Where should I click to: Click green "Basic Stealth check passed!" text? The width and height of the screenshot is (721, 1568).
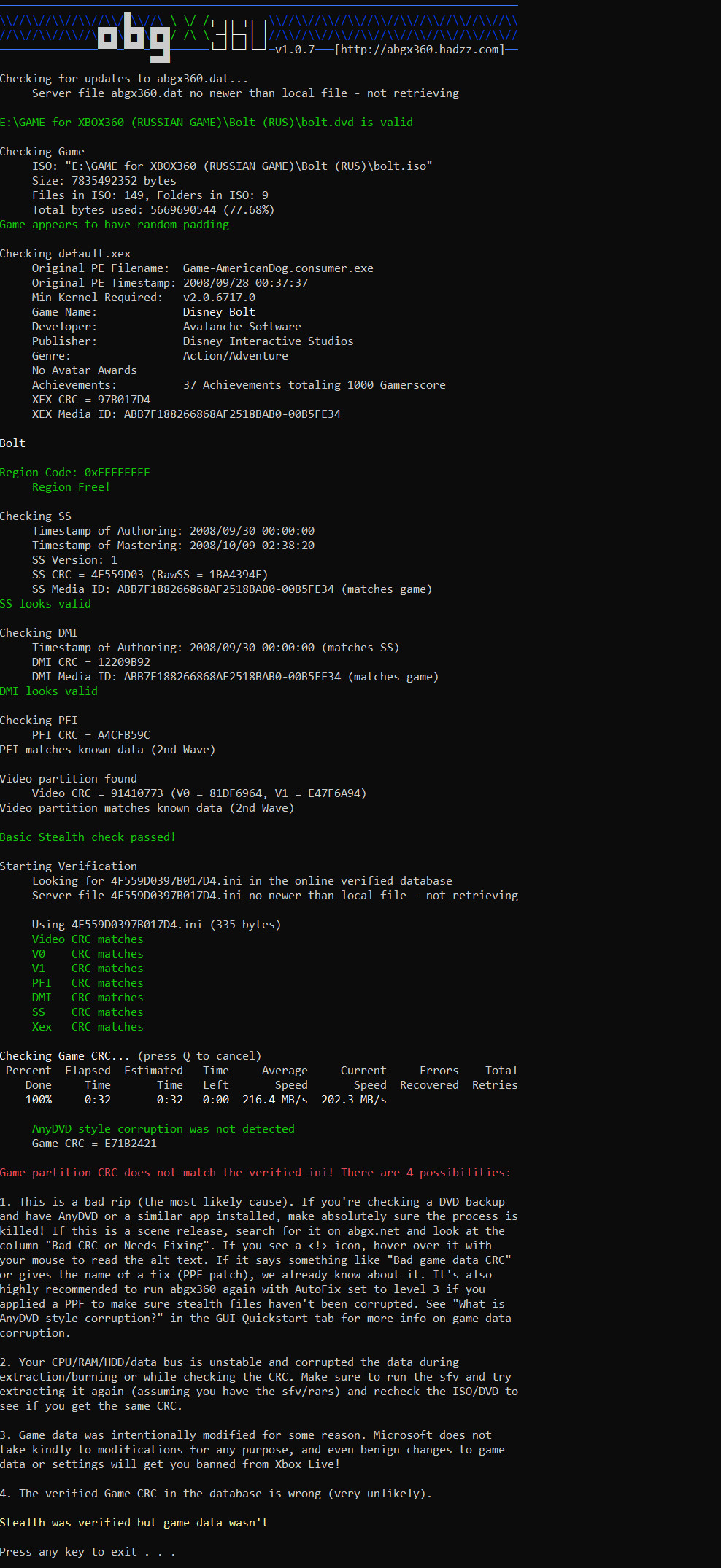[x=88, y=837]
